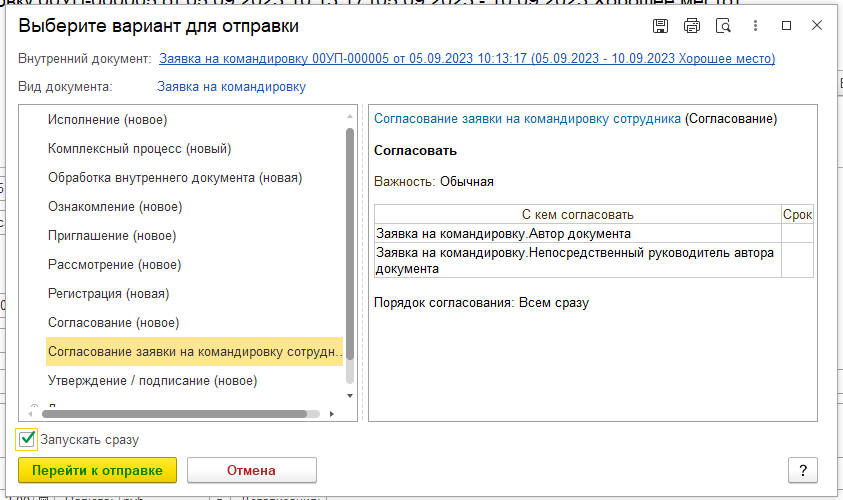
Task: Click the list's vertical scrollbar down arrow
Action: coord(350,396)
